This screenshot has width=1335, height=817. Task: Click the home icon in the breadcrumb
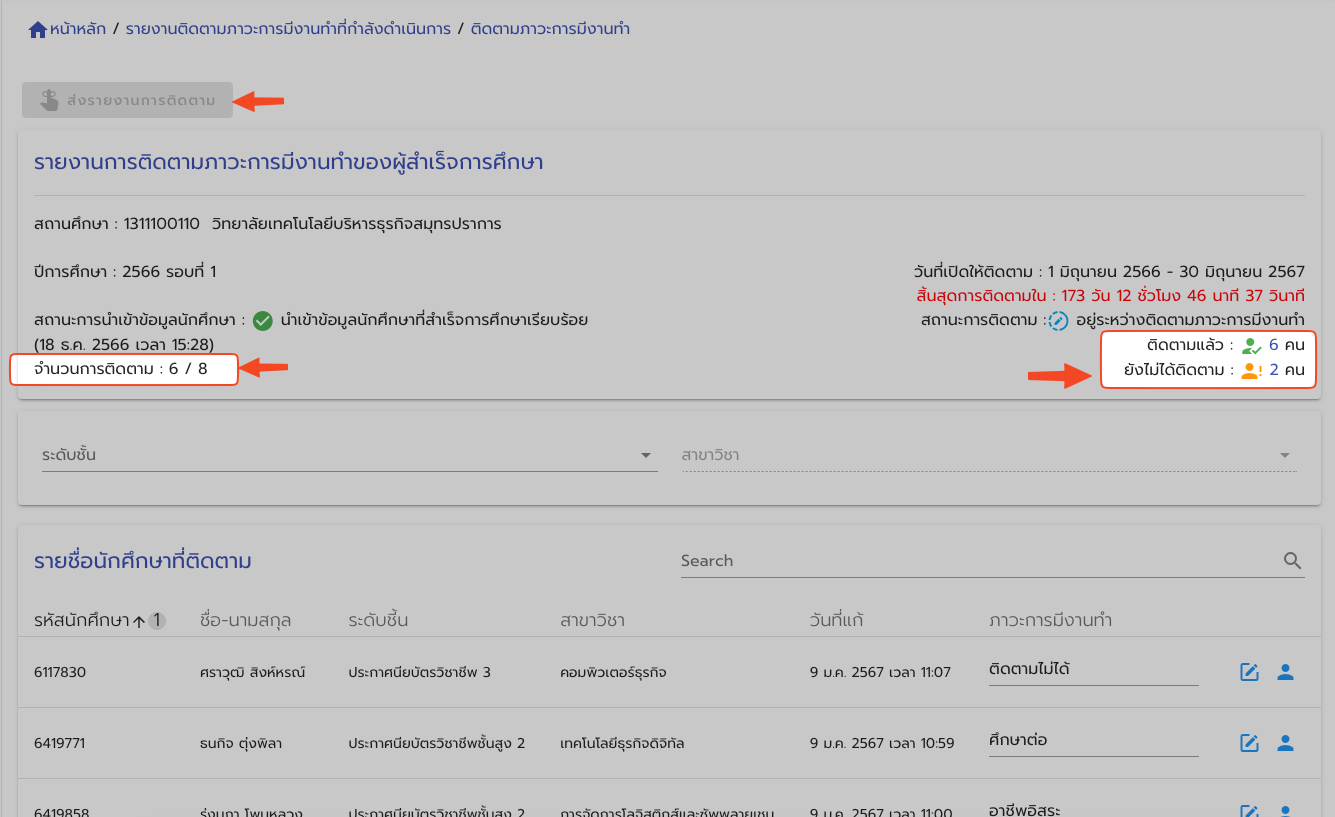pos(38,30)
